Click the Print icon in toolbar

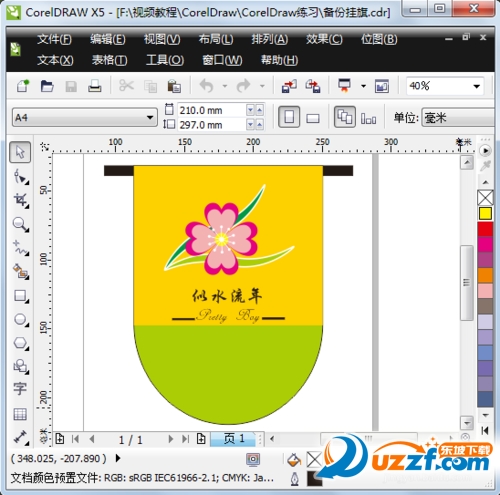[x=95, y=86]
